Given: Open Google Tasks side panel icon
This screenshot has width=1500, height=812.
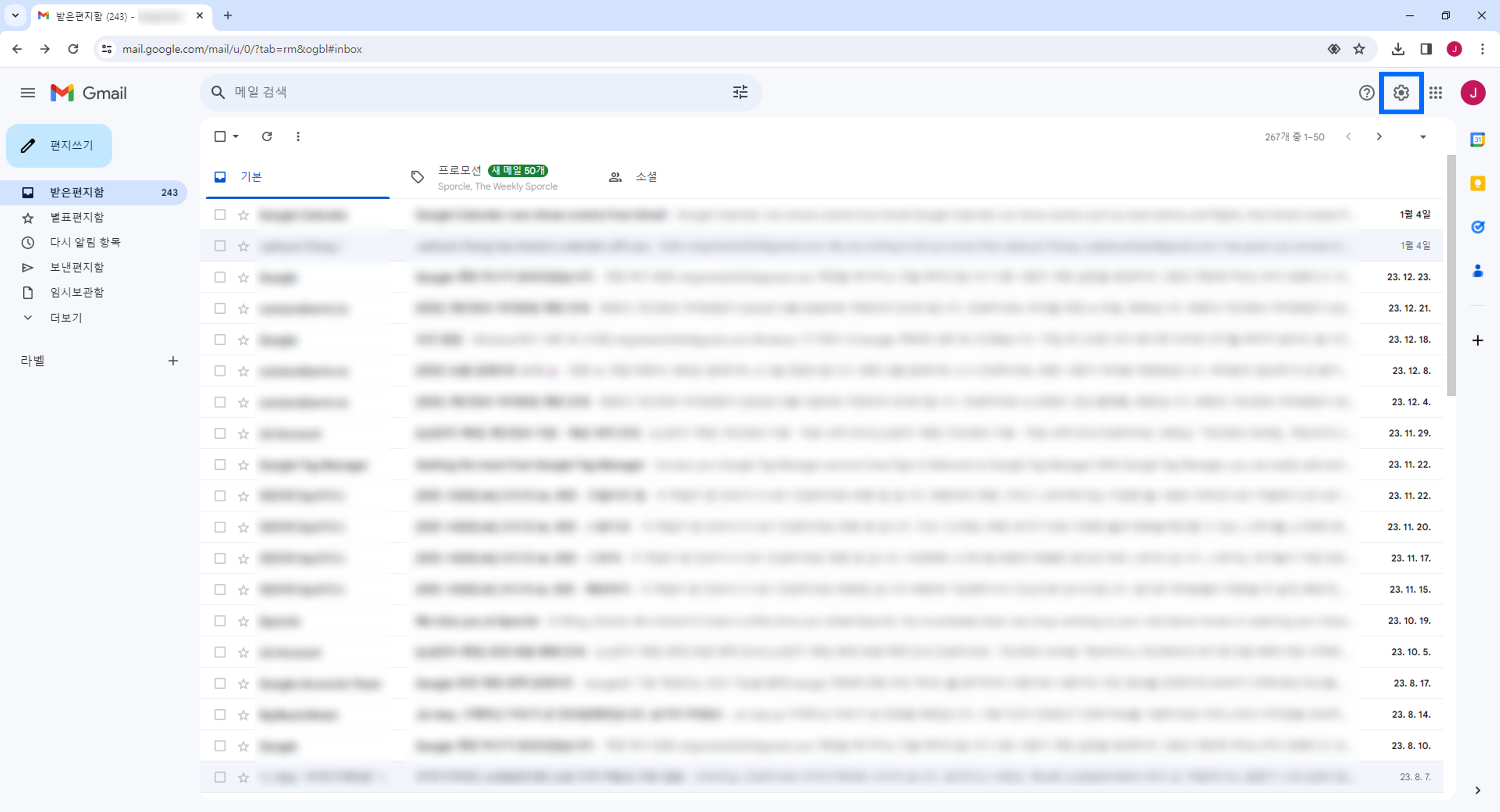Looking at the screenshot, I should pos(1477,227).
